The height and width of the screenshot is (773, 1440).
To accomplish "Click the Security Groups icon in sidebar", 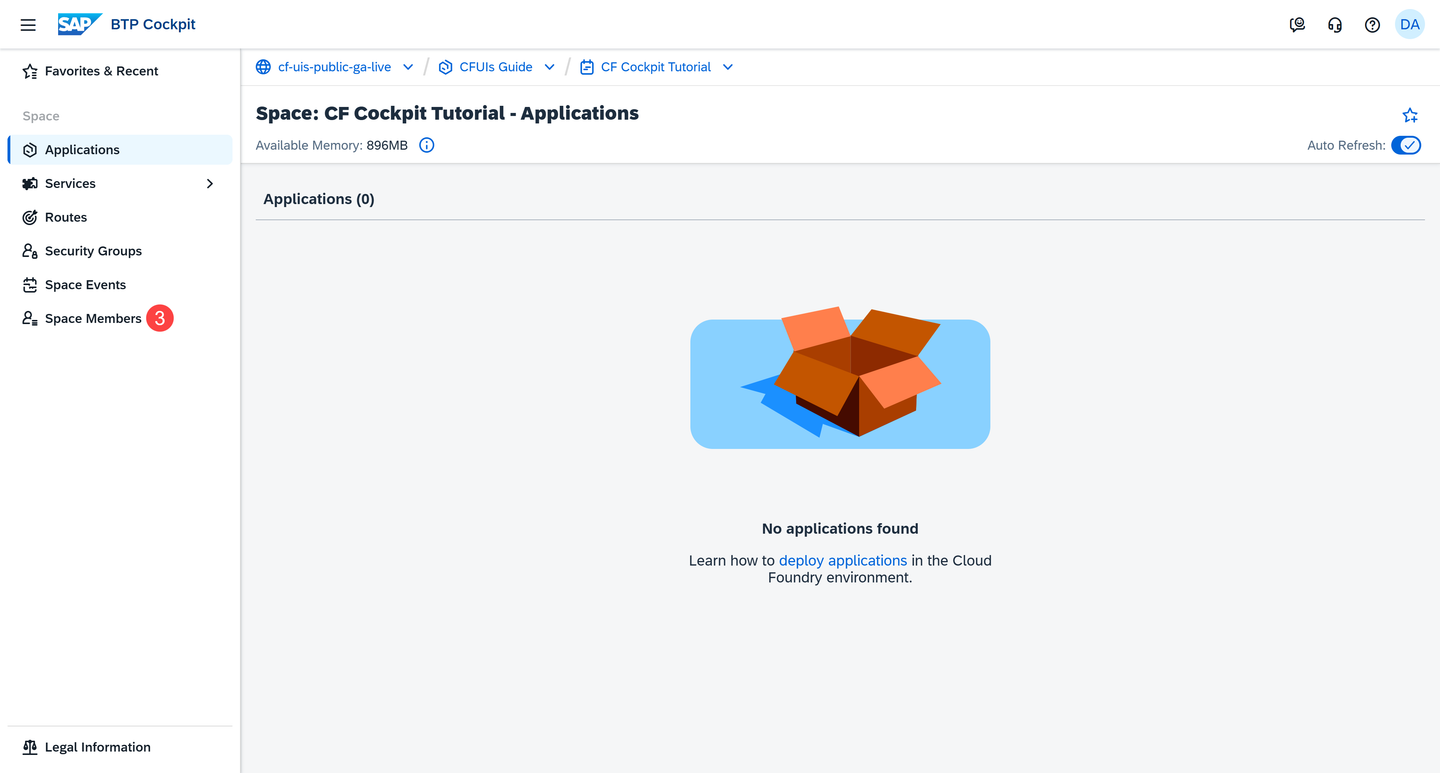I will (x=30, y=251).
